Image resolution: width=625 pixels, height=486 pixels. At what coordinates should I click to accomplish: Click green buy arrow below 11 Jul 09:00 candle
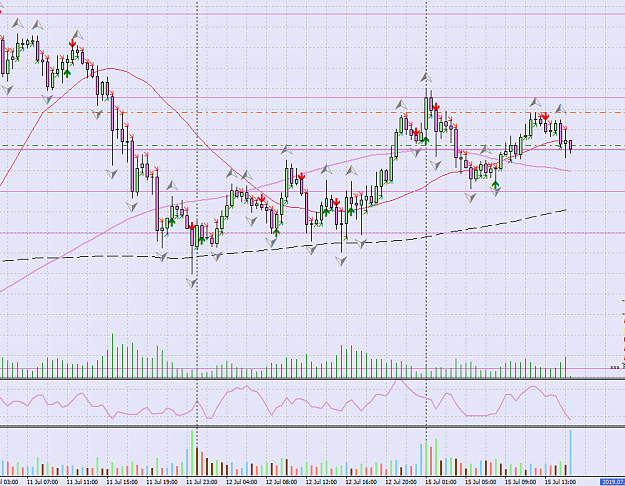coord(67,73)
